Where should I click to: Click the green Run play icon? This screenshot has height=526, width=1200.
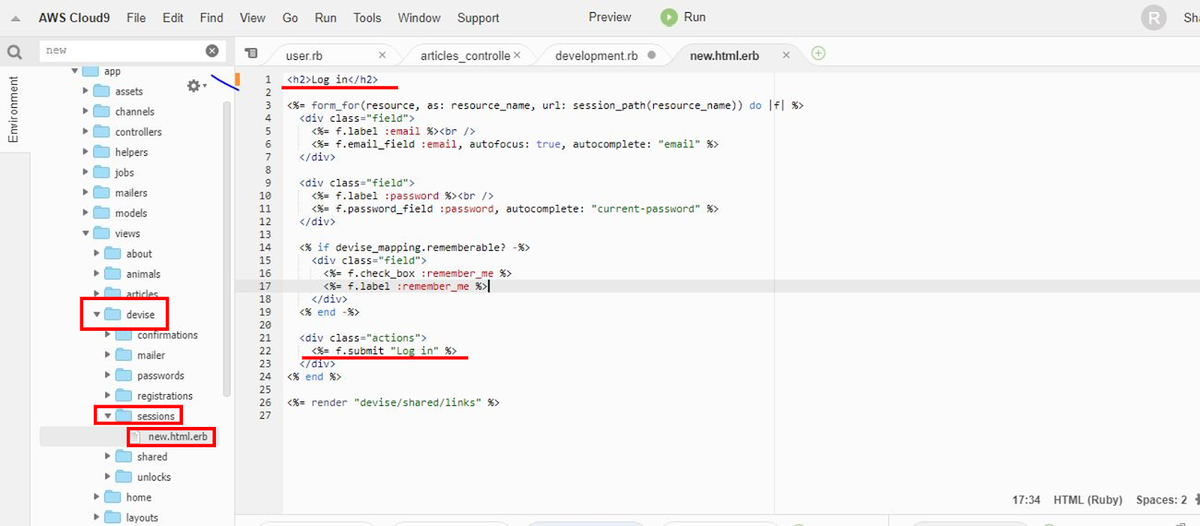(x=669, y=17)
